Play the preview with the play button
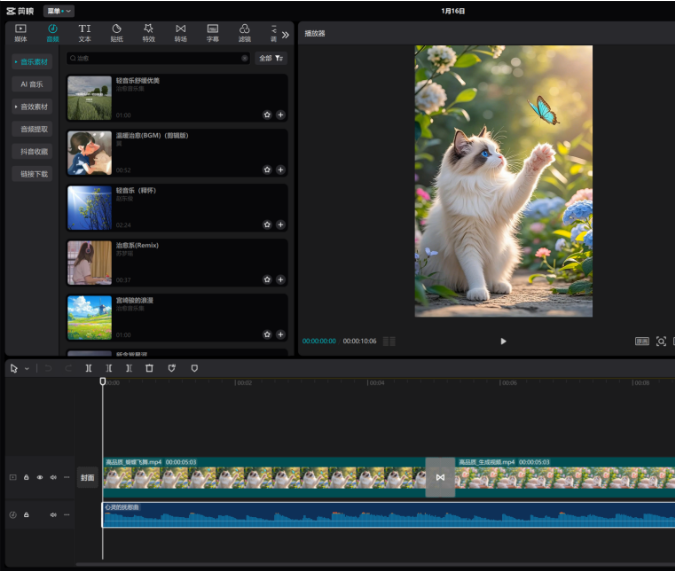The height and width of the screenshot is (571, 675). (503, 341)
